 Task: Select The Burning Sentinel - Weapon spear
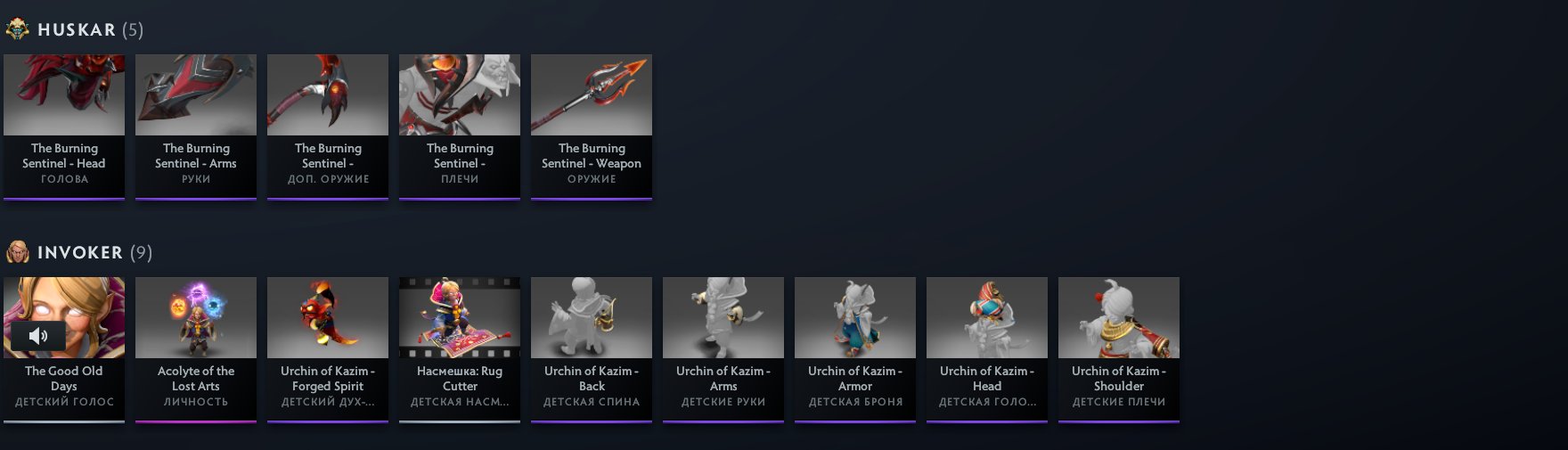pyautogui.click(x=592, y=127)
